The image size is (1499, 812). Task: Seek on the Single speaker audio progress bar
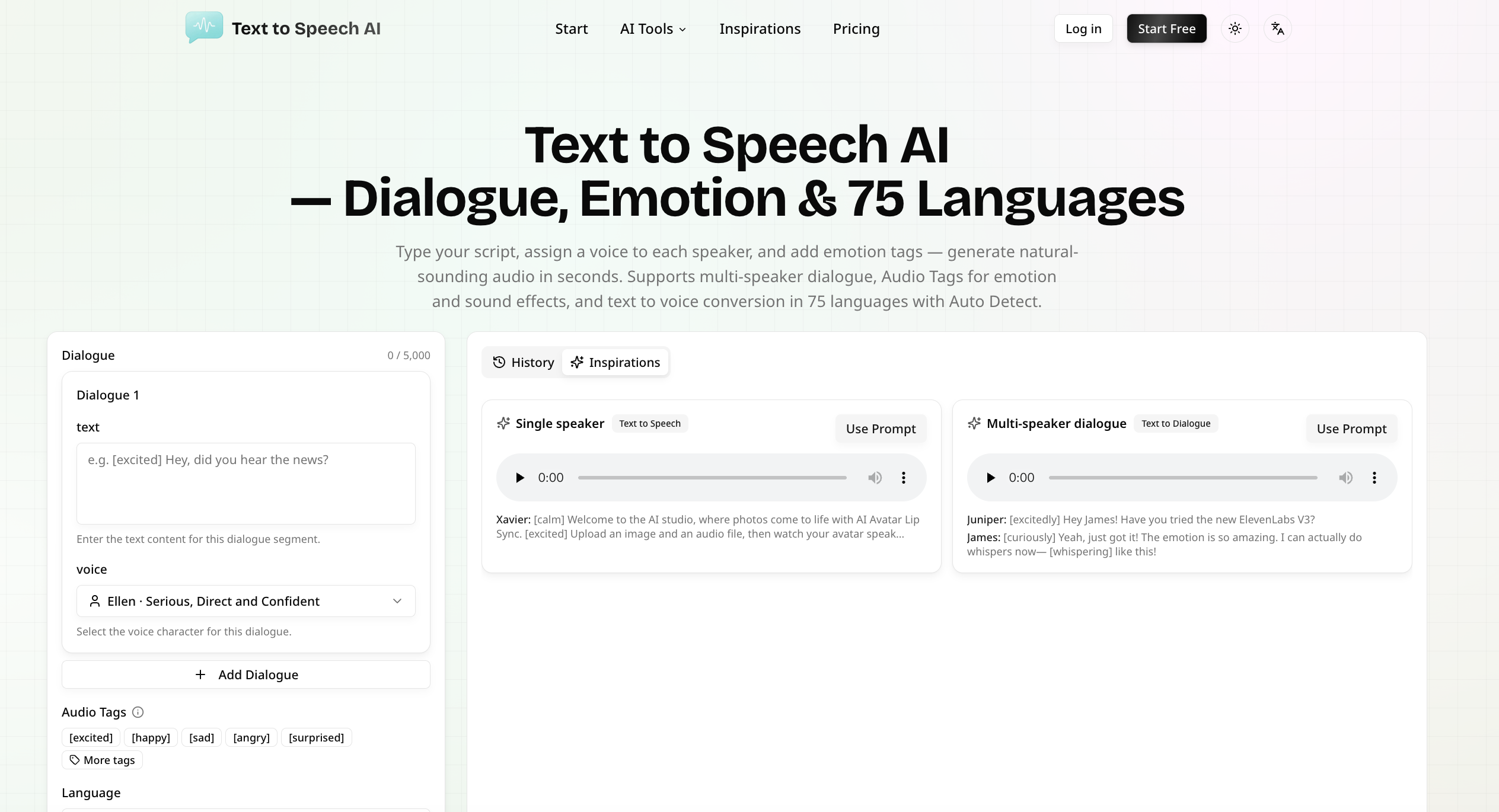712,478
